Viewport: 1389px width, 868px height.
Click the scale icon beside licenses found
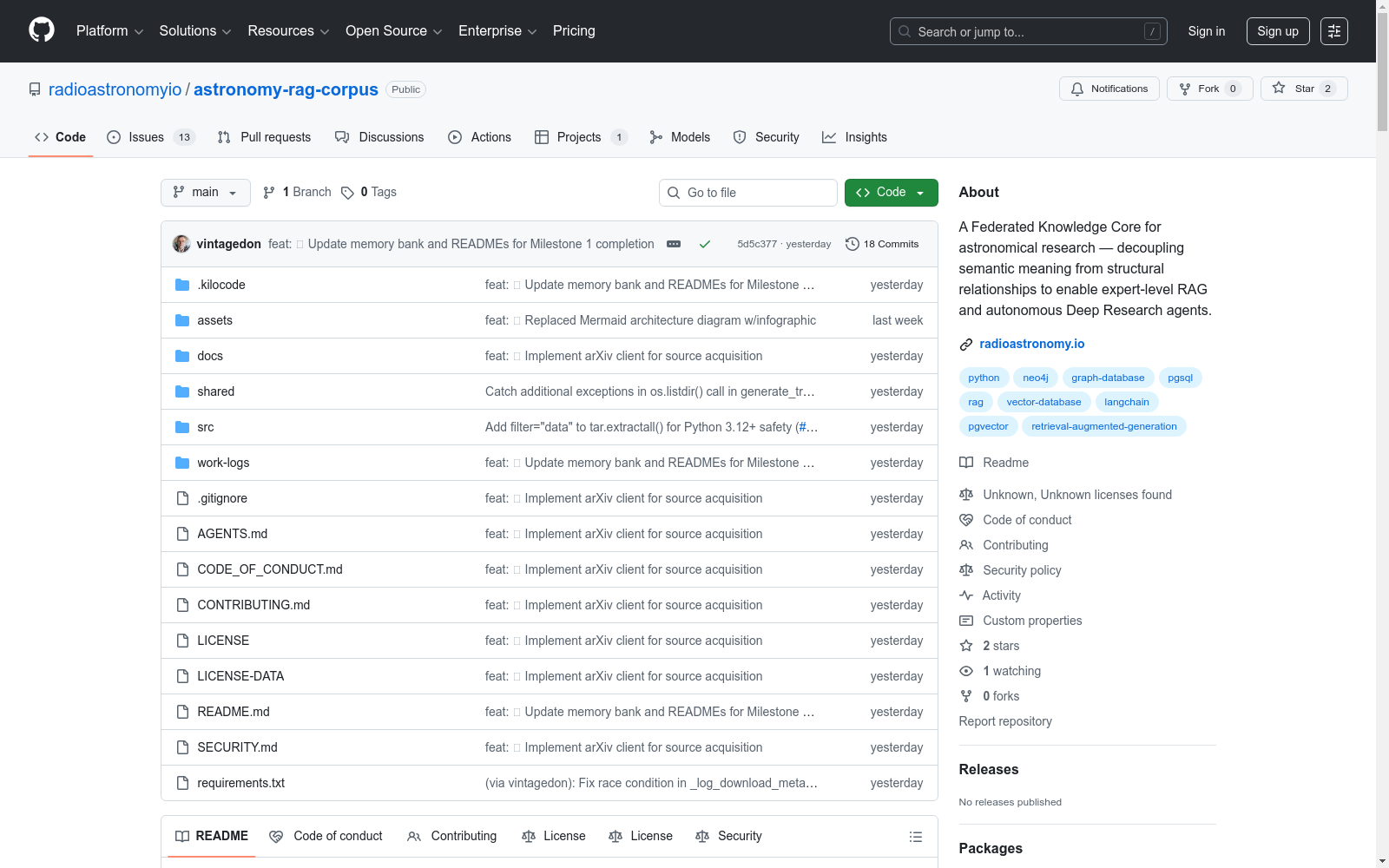pos(966,495)
